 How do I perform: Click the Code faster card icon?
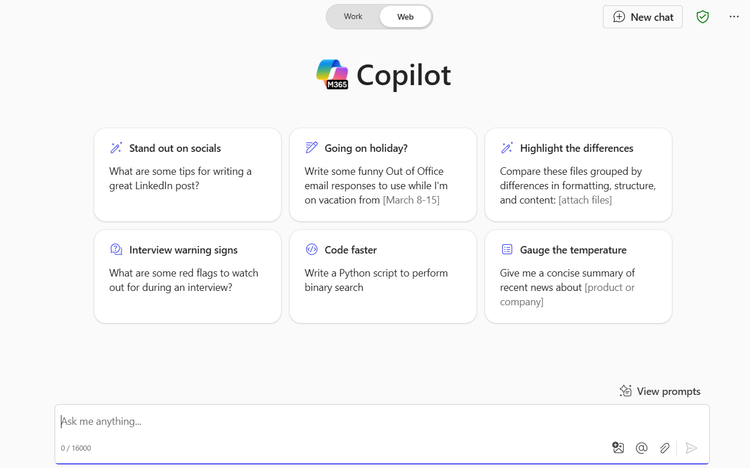311,250
